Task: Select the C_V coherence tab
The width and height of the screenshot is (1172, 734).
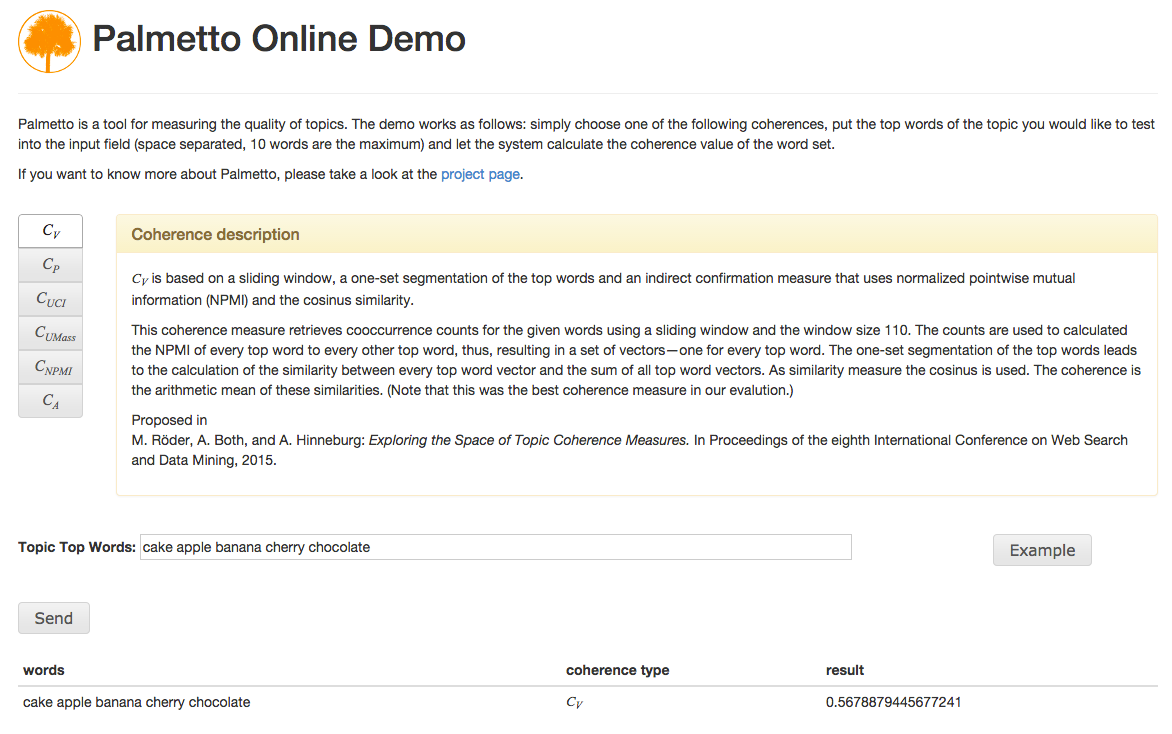Action: [x=50, y=231]
